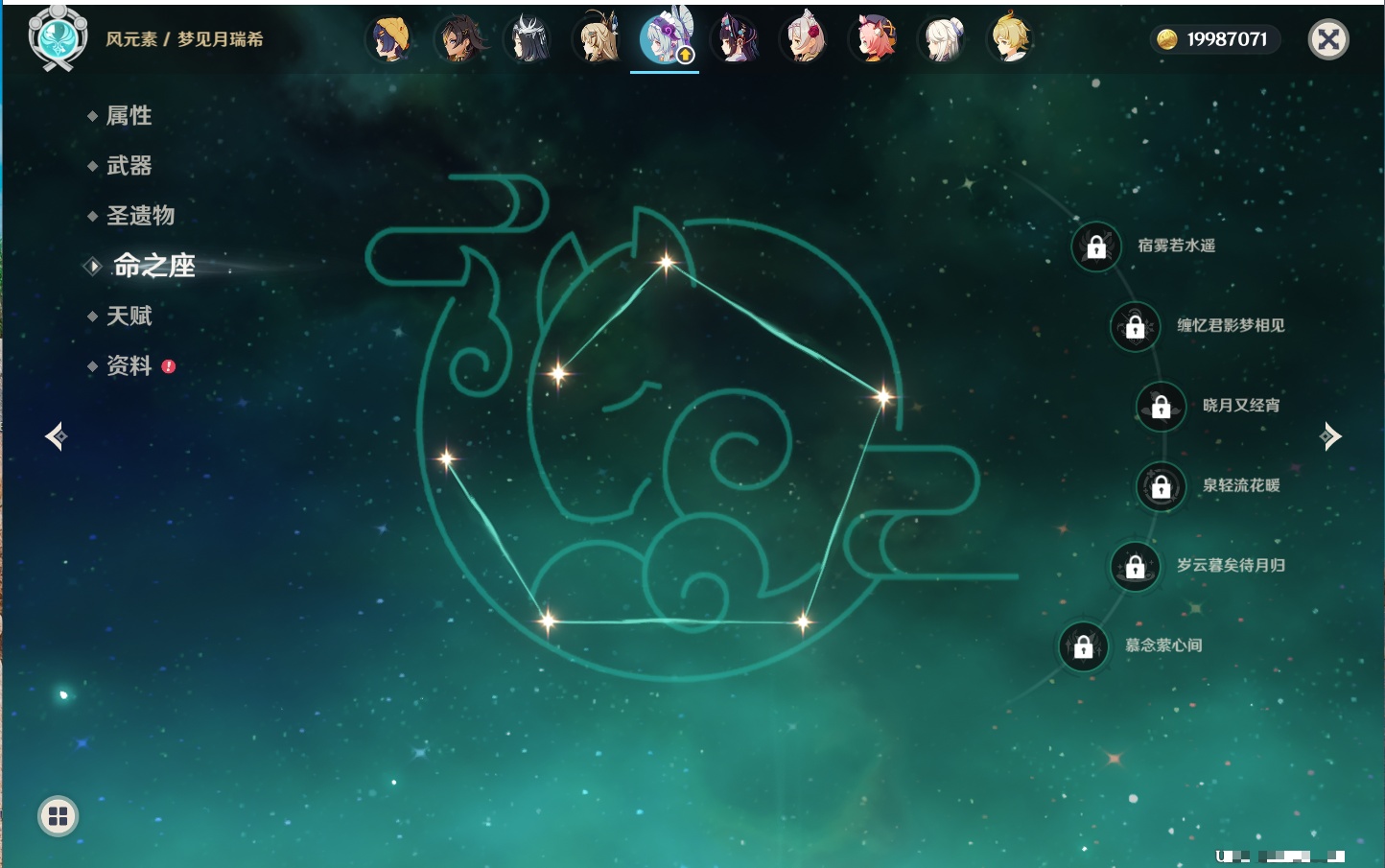
Task: Click the yellow upgrade arrow badge
Action: [685, 56]
